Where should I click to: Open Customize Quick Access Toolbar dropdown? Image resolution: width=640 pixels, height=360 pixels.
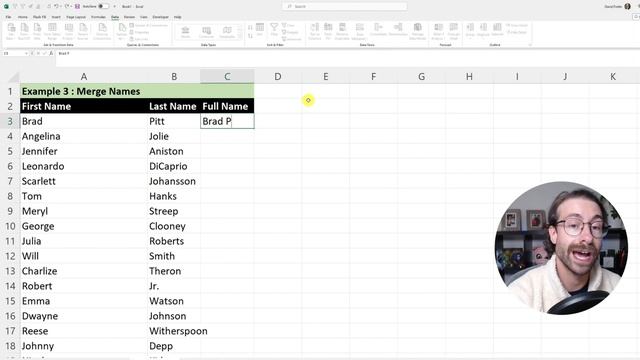tap(114, 7)
